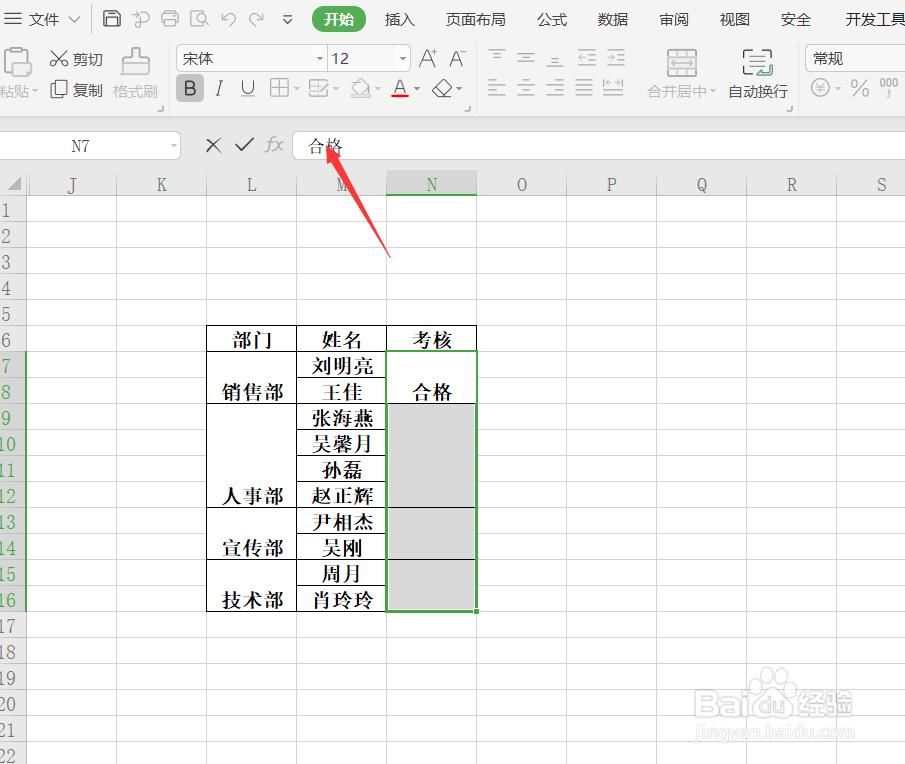Click the center horizontally icon
This screenshot has width=905, height=764.
[526, 88]
